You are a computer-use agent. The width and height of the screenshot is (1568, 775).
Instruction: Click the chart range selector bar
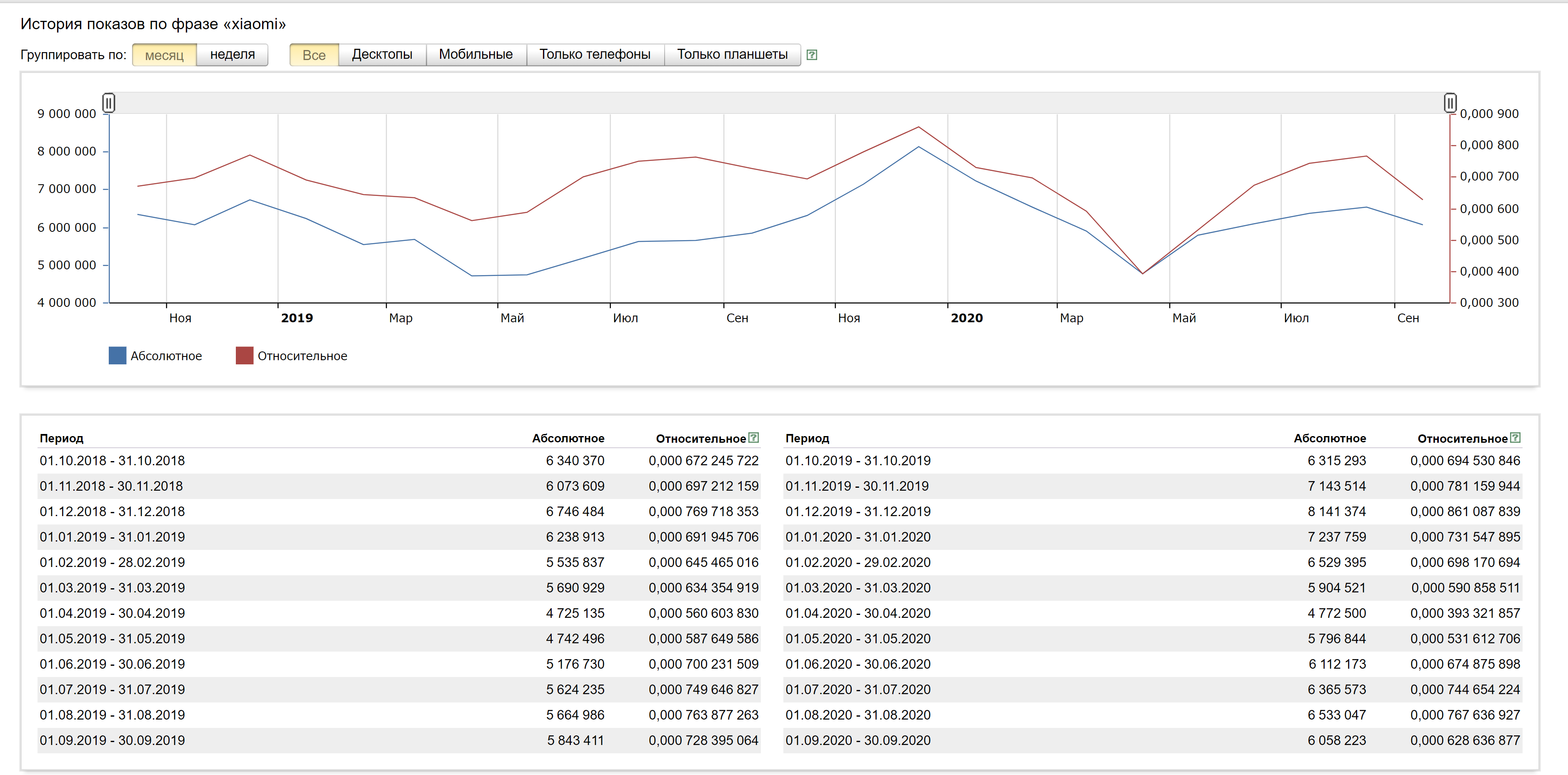coord(779,103)
